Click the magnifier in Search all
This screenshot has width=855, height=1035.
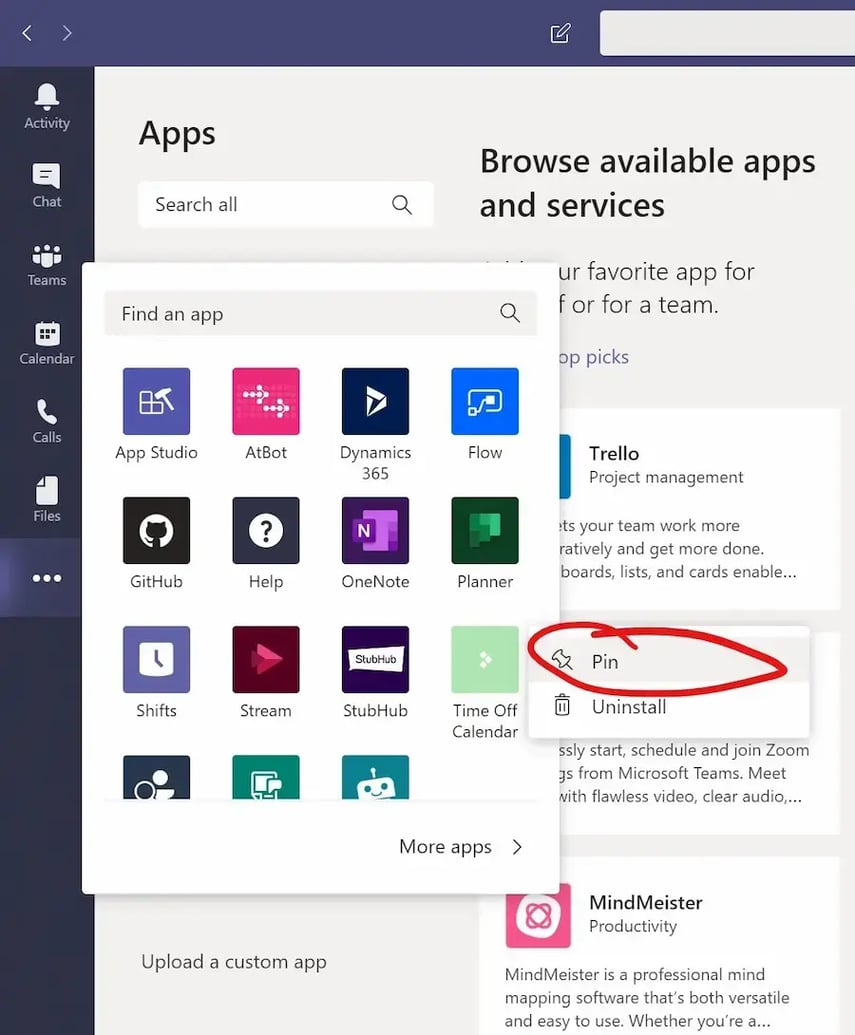pyautogui.click(x=401, y=205)
